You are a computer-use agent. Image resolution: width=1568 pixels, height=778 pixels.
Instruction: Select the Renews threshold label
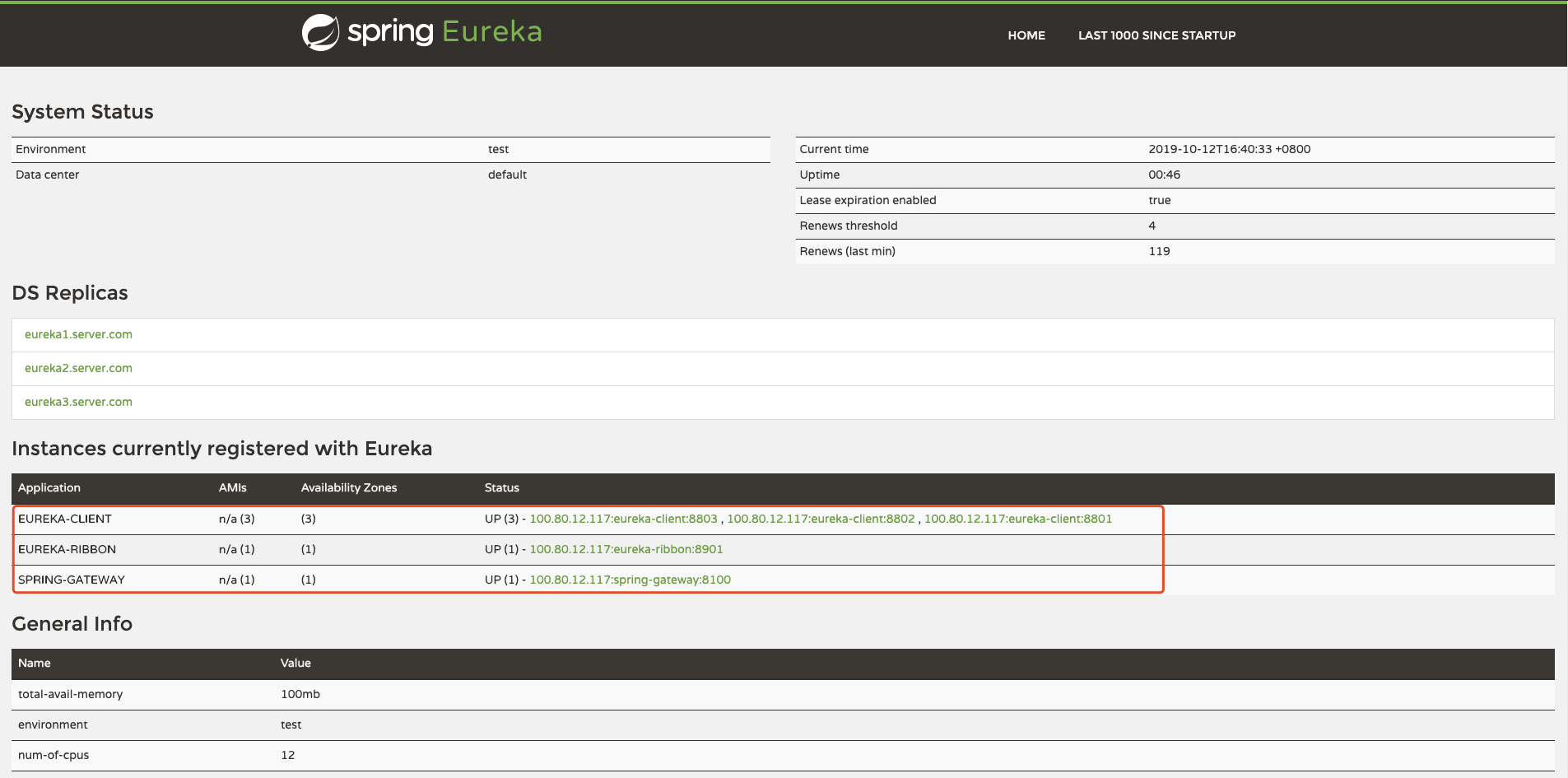849,226
